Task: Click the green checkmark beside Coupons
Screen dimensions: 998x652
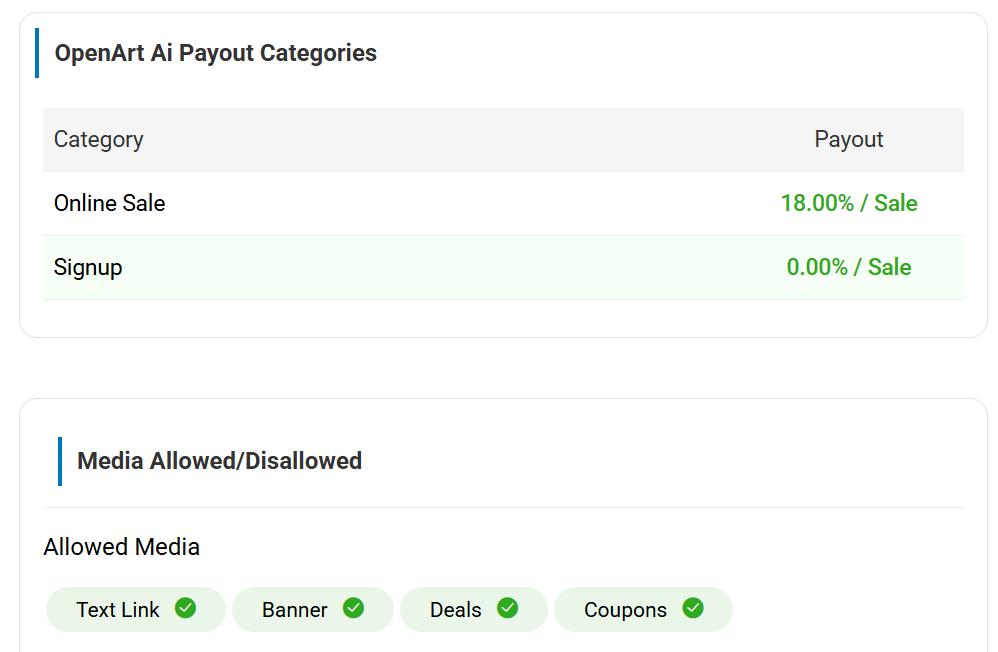Action: point(693,608)
